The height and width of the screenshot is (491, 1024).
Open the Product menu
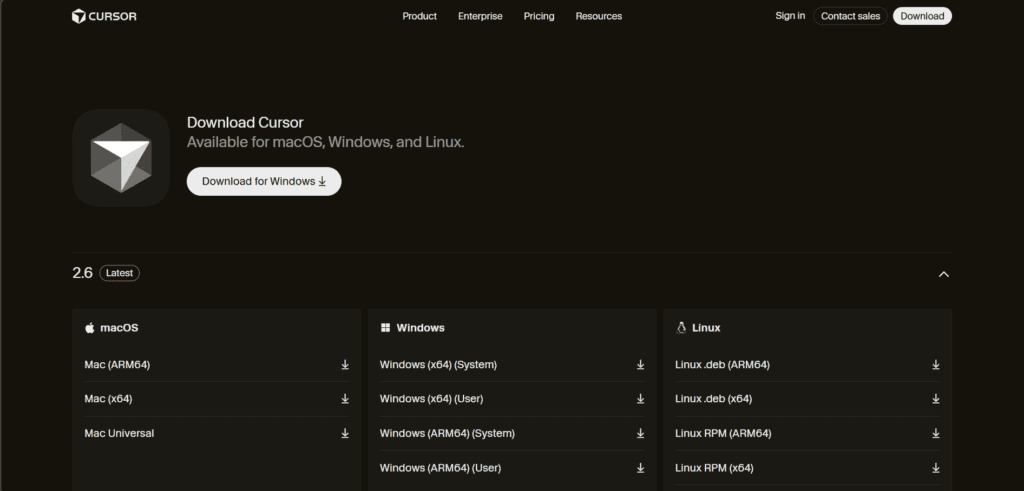point(419,16)
